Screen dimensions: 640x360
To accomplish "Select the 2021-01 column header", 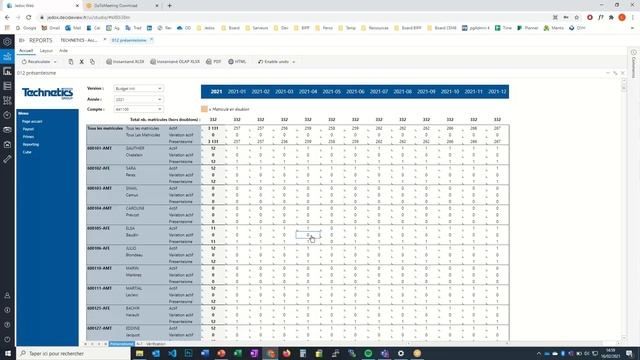I will click(x=237, y=92).
